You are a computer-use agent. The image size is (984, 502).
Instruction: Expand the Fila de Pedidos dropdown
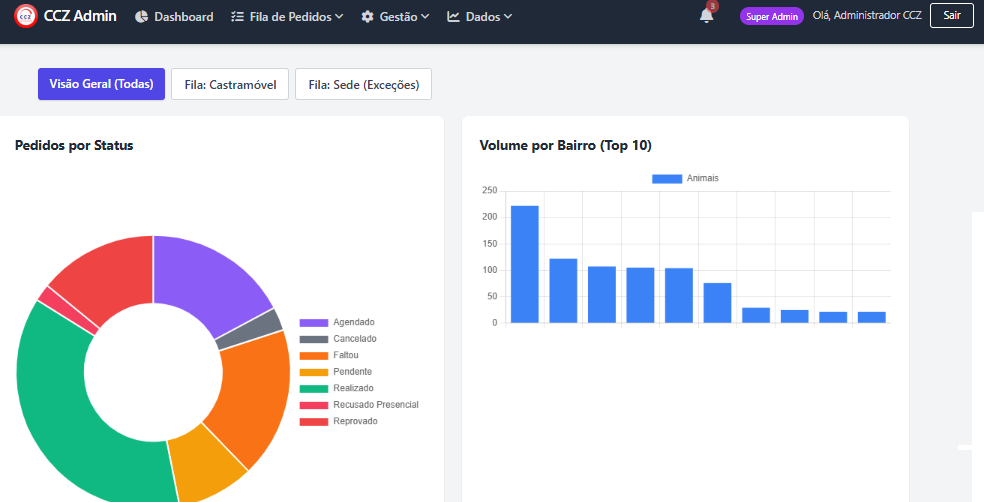click(287, 17)
